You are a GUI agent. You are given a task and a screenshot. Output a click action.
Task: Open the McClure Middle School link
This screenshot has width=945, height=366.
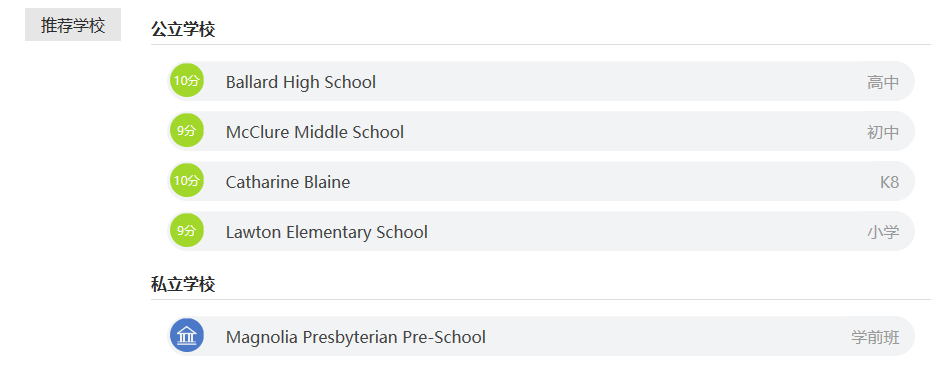[315, 132]
